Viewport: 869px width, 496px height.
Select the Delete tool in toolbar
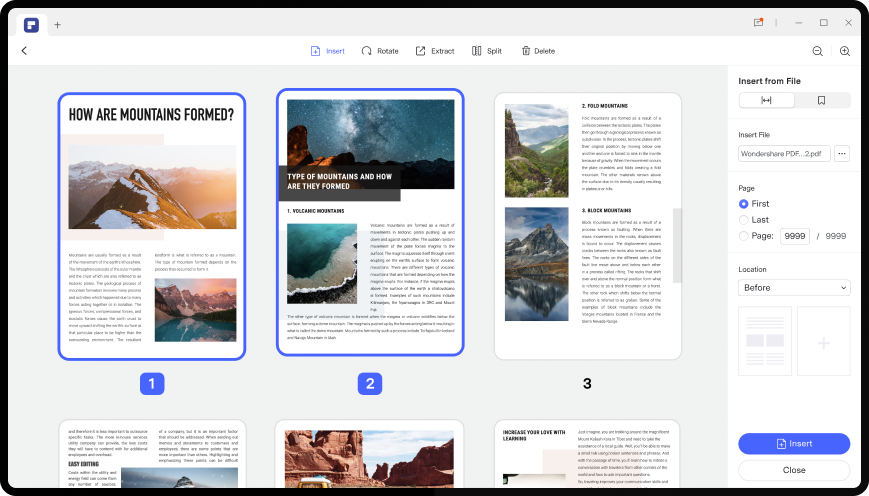click(538, 51)
